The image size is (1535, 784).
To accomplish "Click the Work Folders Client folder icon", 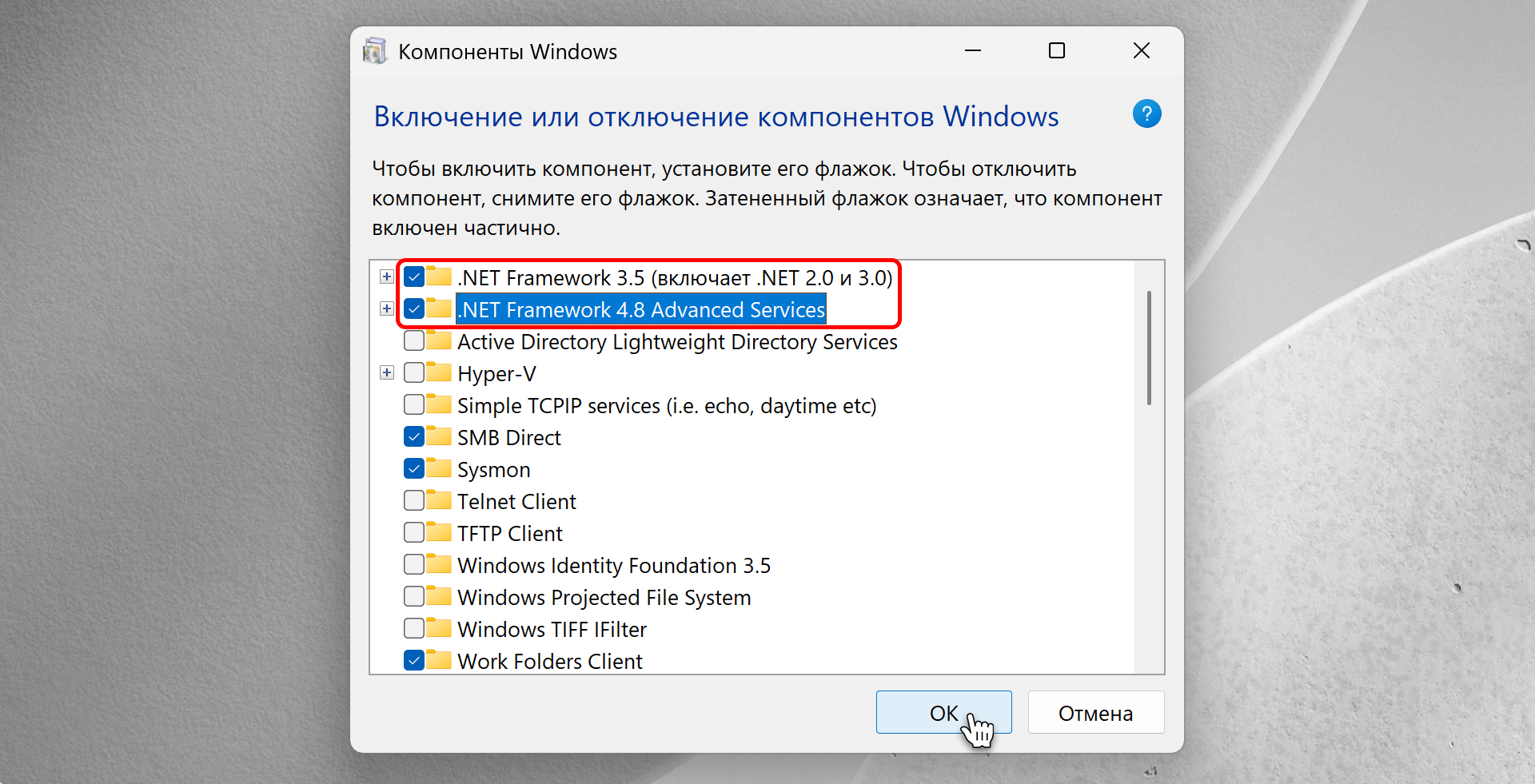I will (439, 660).
